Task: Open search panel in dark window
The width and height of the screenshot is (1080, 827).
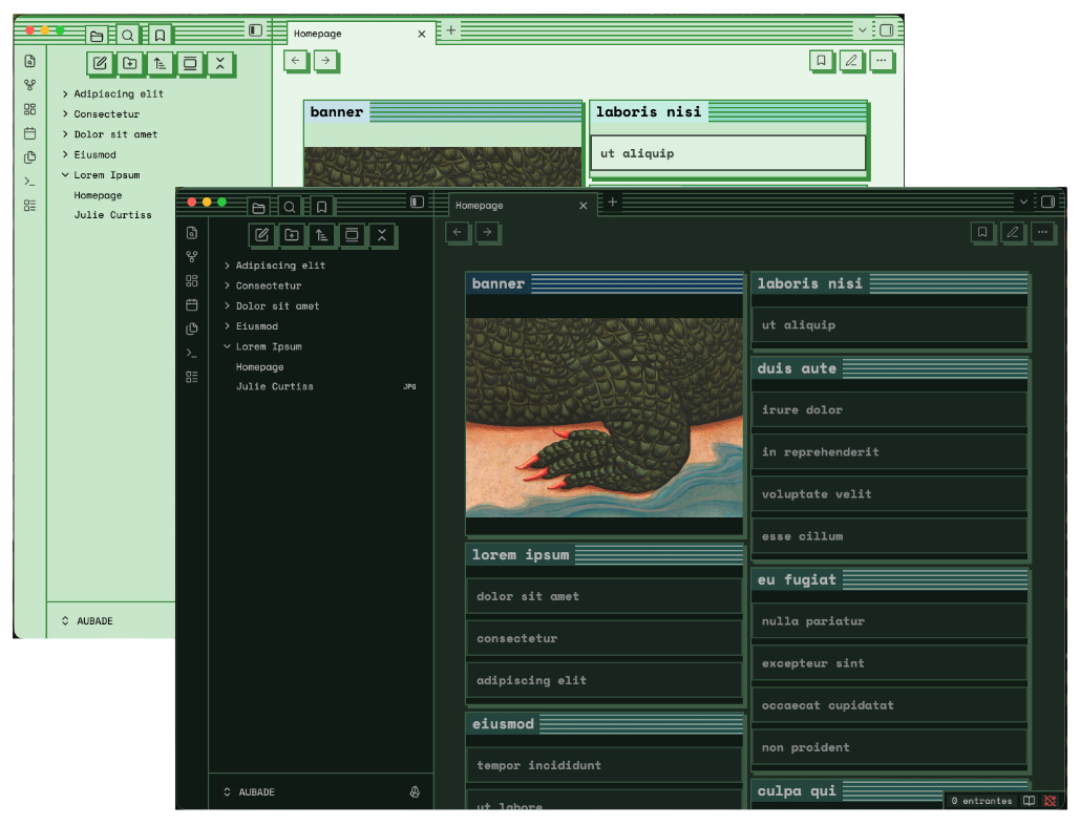Action: point(290,207)
